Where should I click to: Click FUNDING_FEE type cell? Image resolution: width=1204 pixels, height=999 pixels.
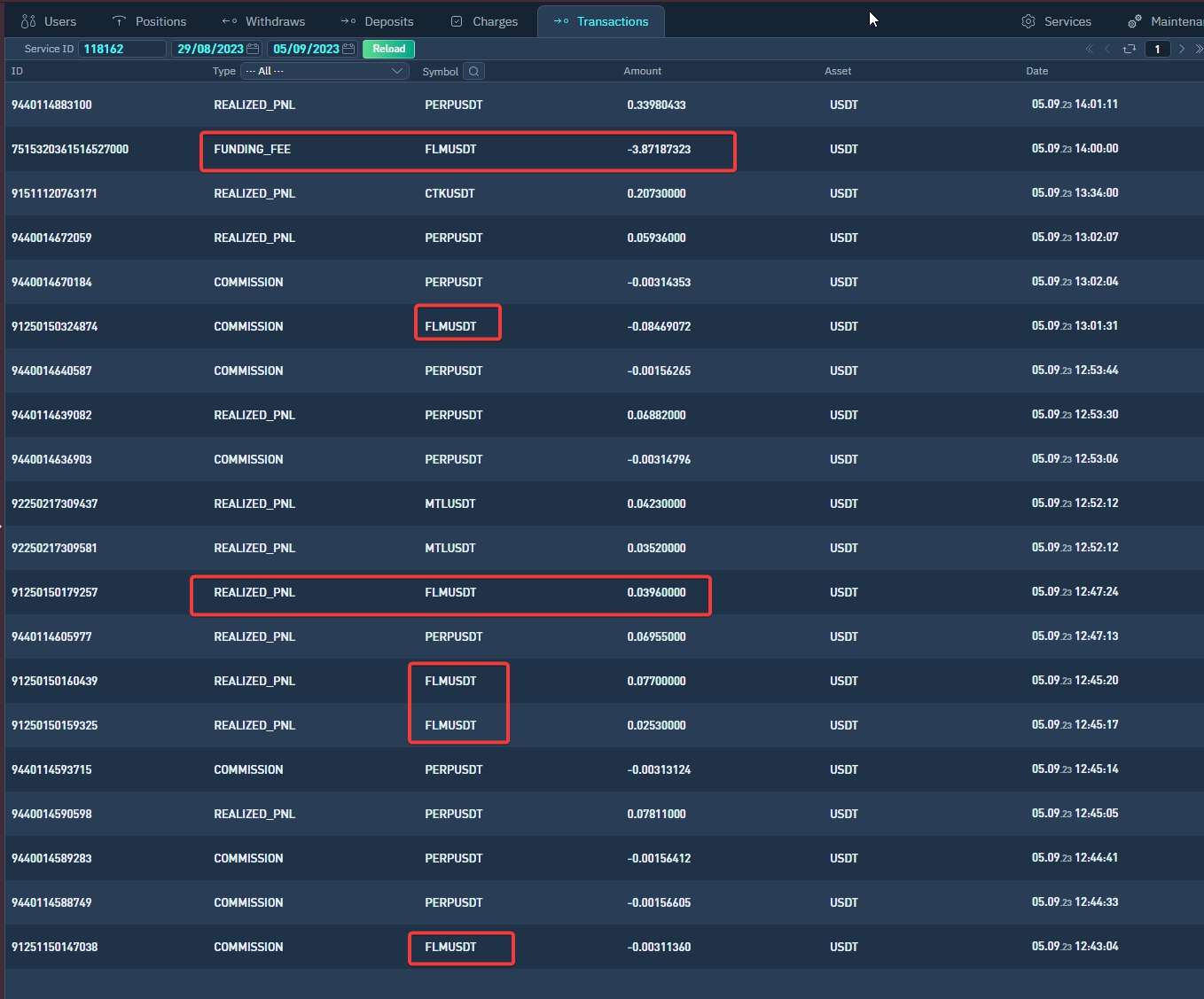click(x=252, y=149)
